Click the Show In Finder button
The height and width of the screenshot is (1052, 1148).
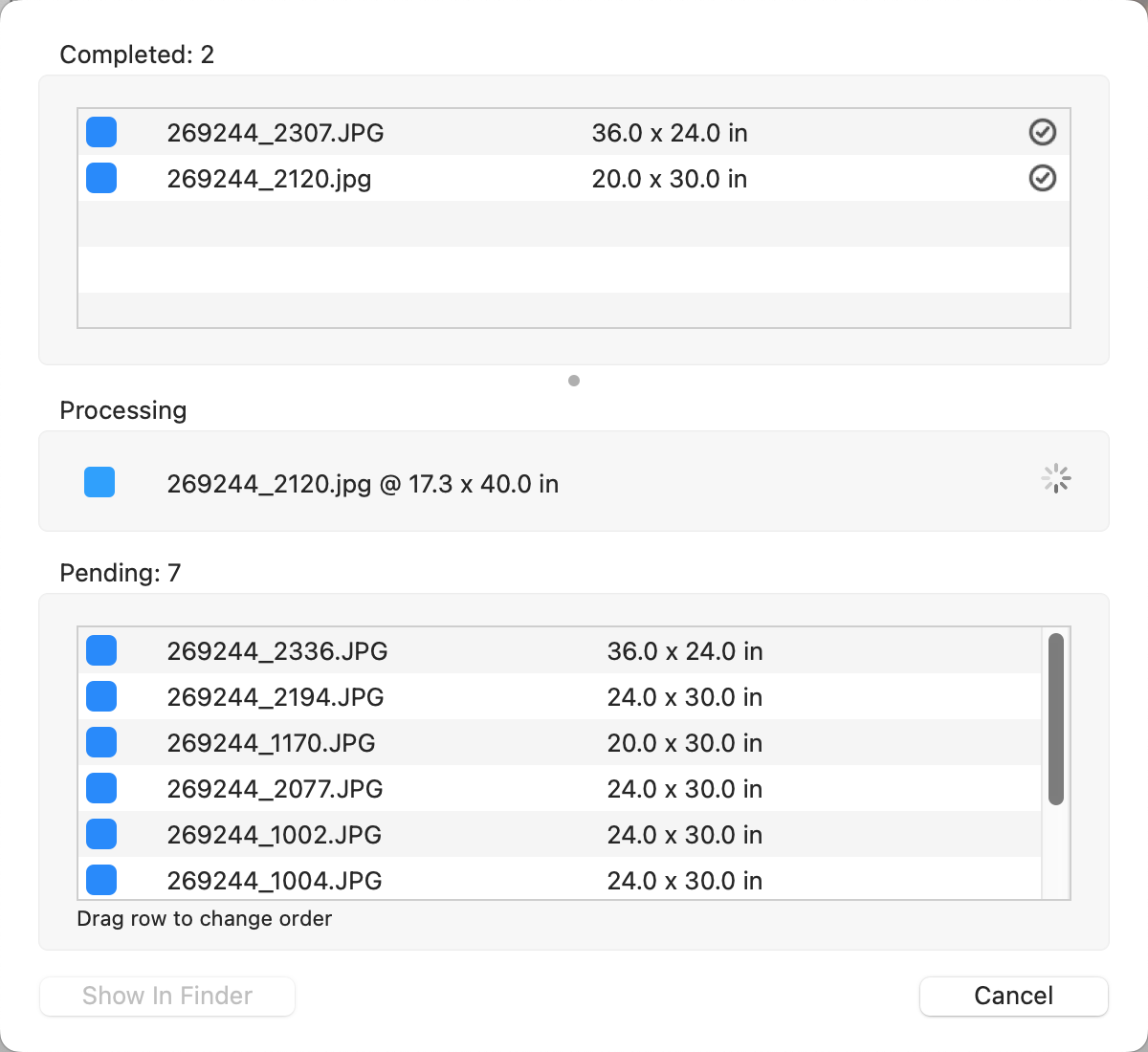[167, 996]
